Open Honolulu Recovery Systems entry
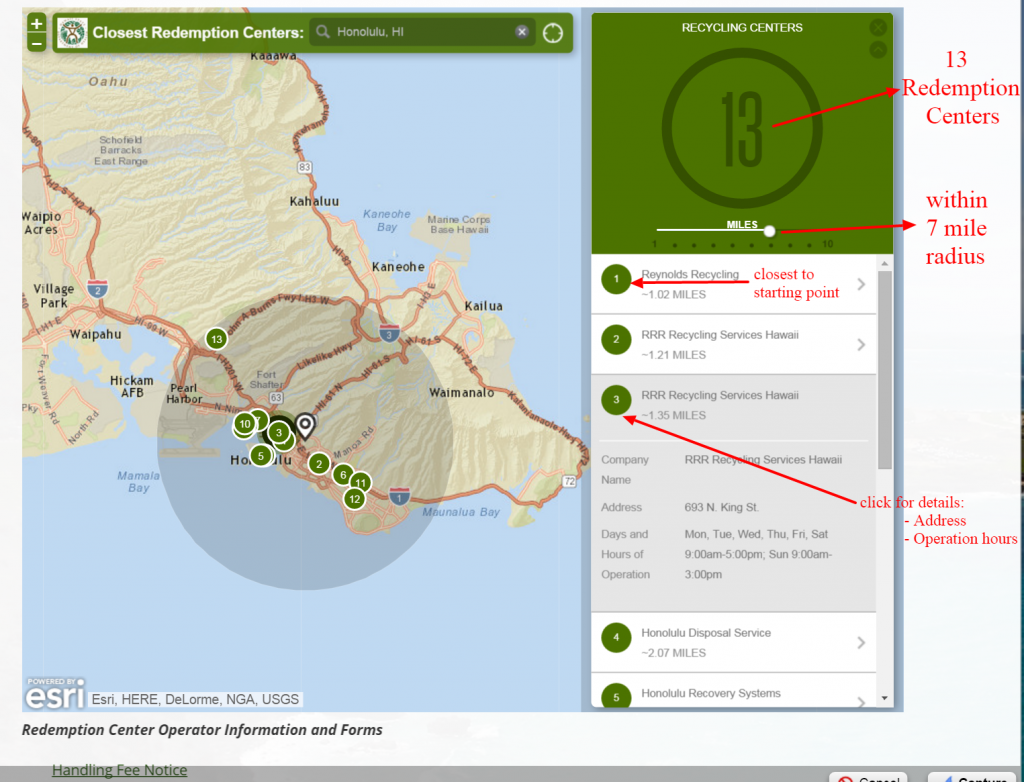The image size is (1024, 782). (733, 691)
